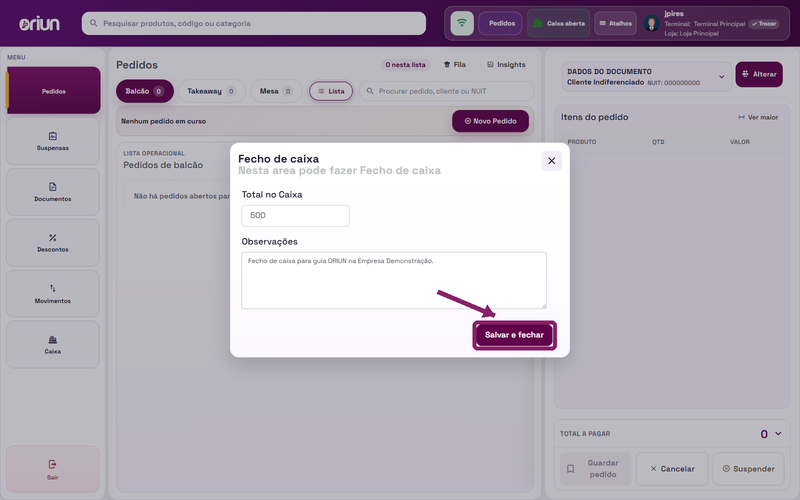Click the VALOR column header
This screenshot has height=500, width=800.
[x=740, y=142]
